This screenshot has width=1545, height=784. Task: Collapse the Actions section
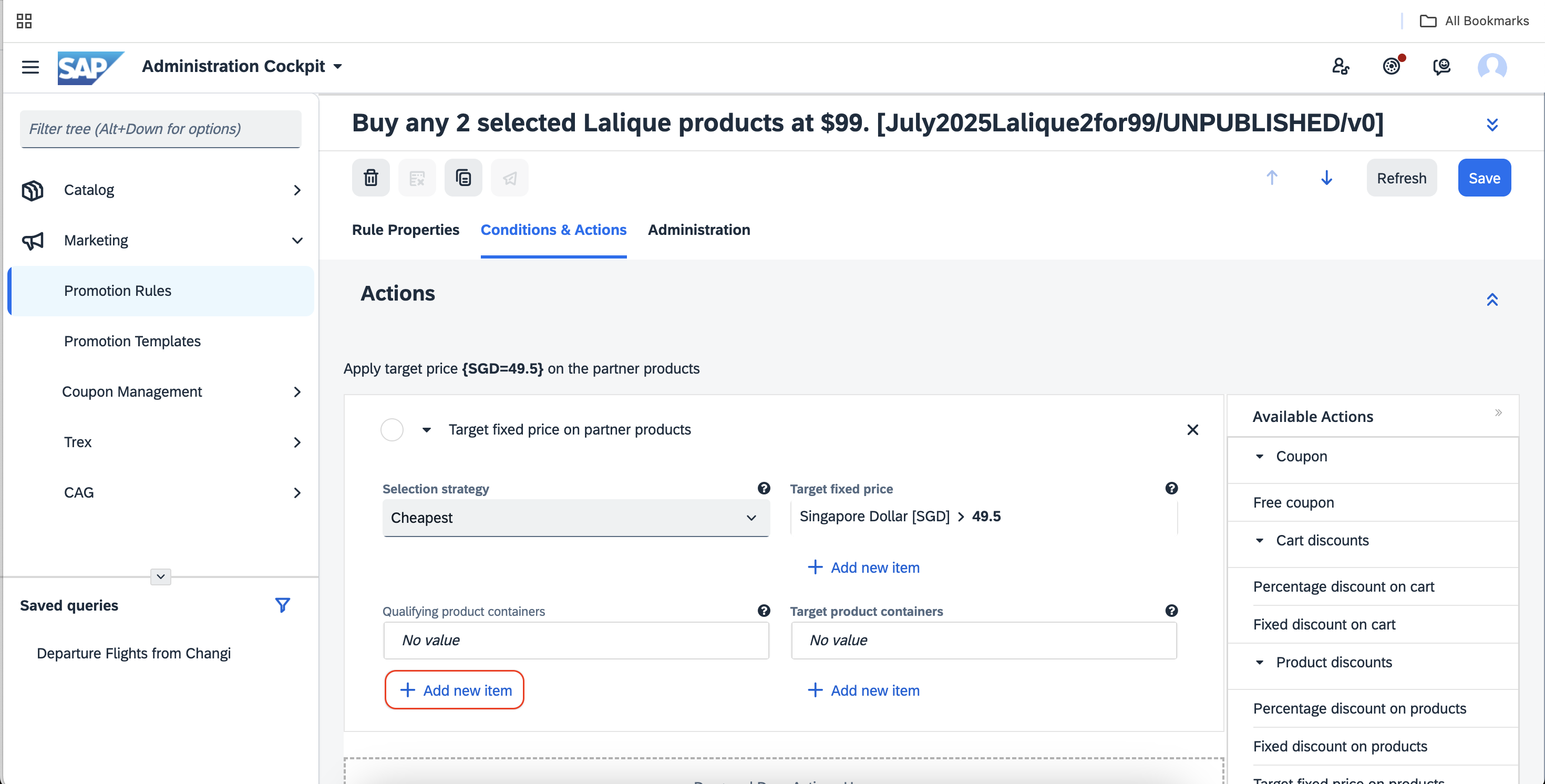1492,300
